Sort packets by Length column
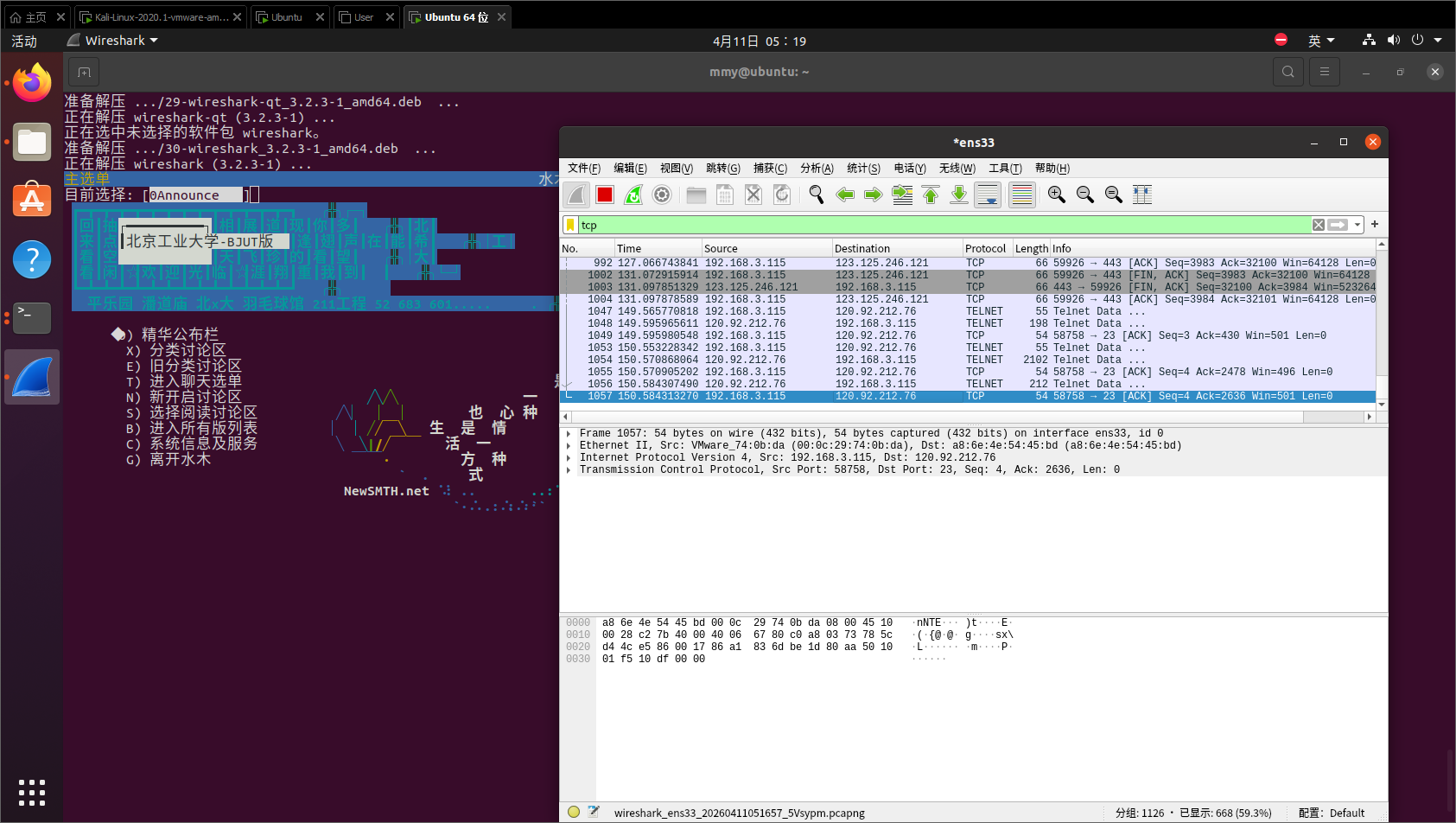This screenshot has width=1456, height=823. tap(1031, 248)
